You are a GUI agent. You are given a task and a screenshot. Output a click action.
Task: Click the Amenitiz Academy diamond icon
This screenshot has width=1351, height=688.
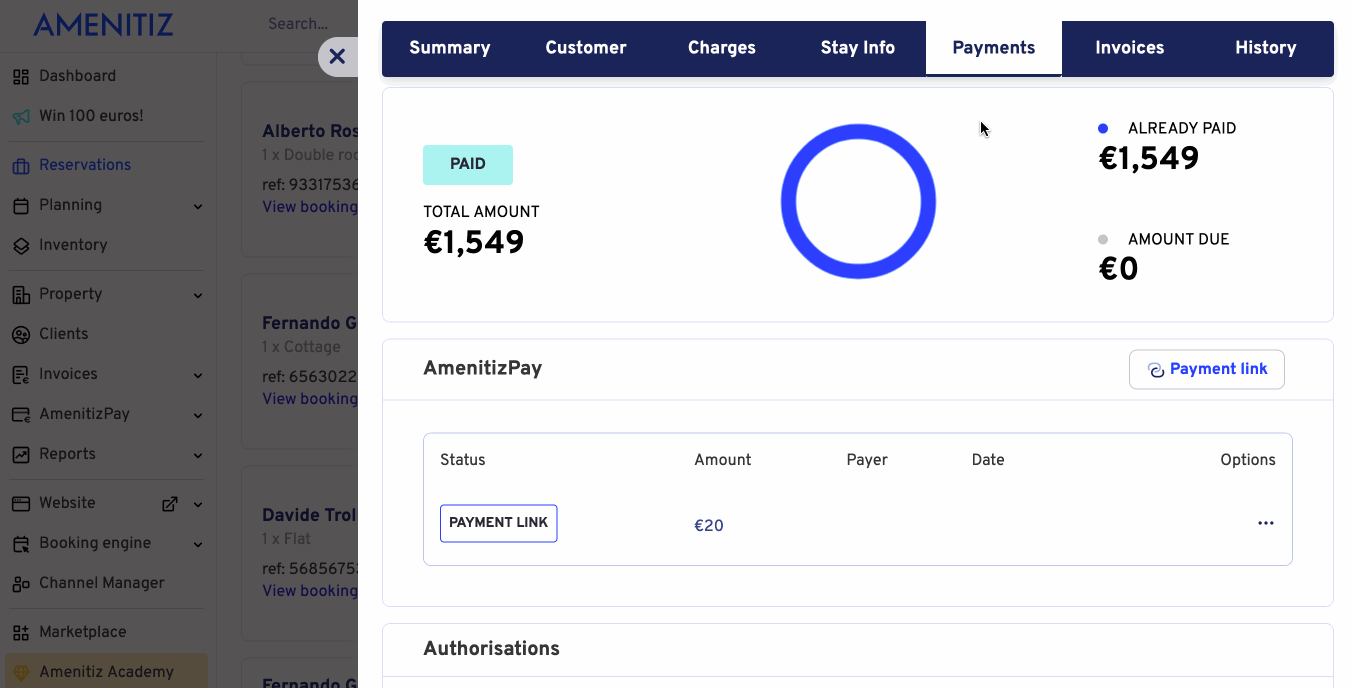tap(21, 673)
